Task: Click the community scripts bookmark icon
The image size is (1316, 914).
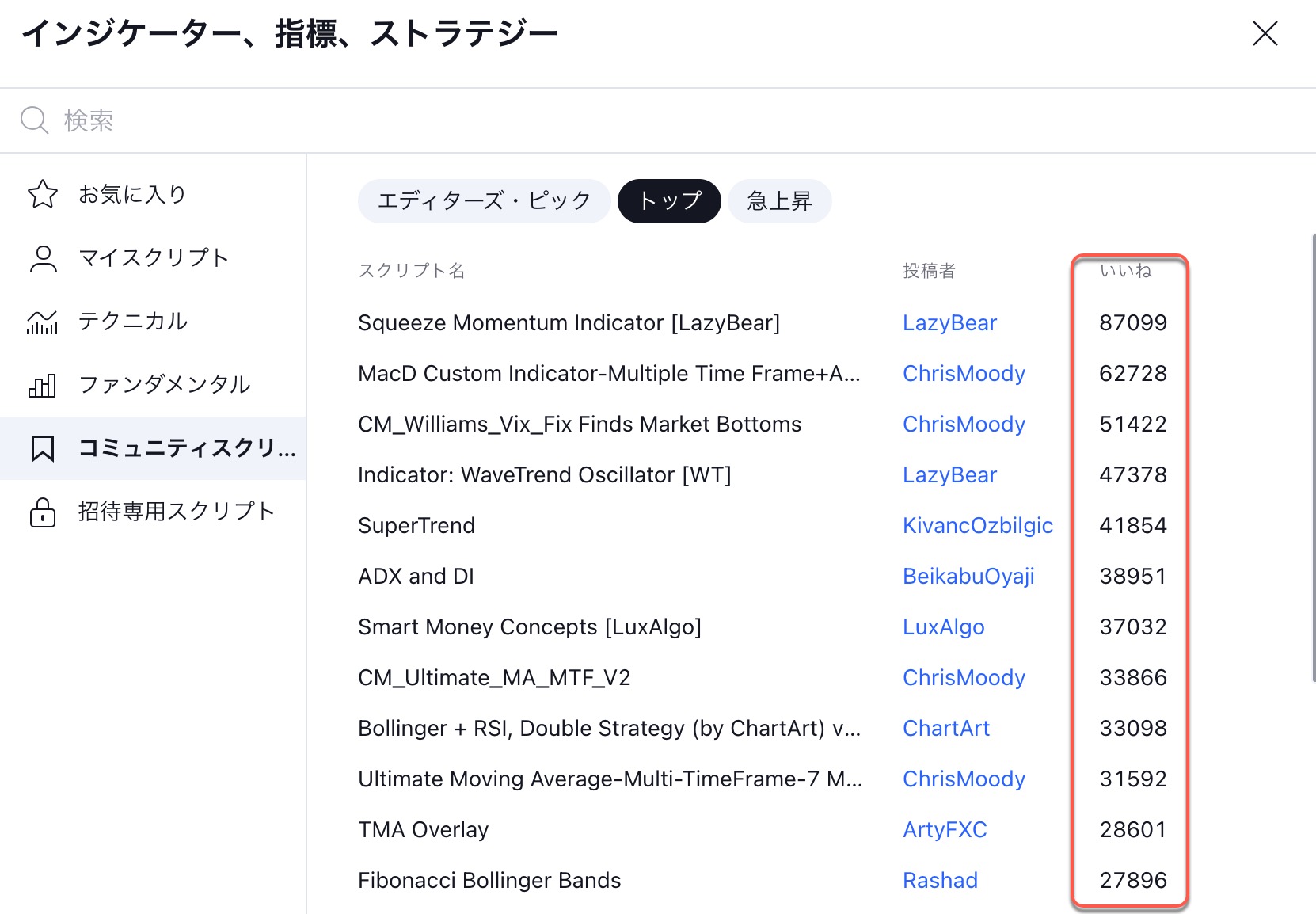Action: coord(43,448)
